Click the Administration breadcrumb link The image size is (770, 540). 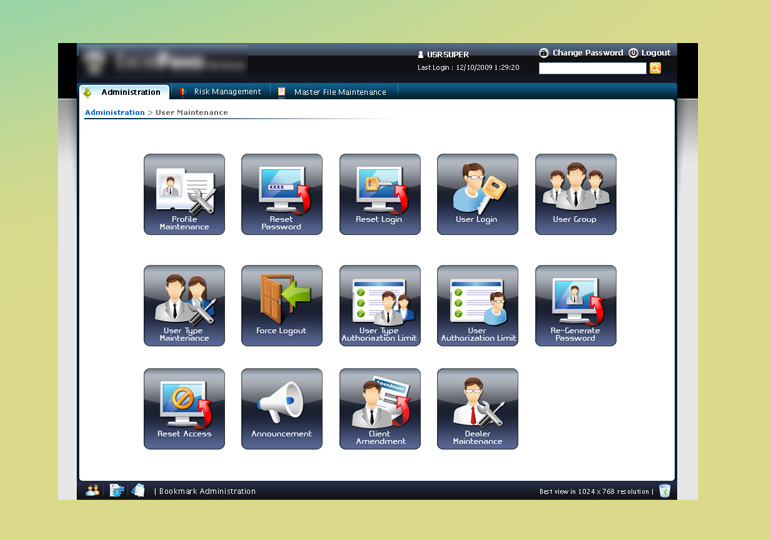click(x=114, y=113)
